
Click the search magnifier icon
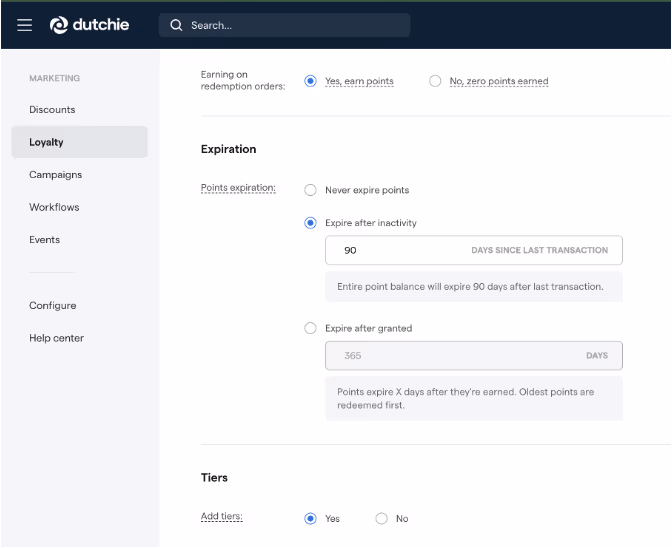176,25
